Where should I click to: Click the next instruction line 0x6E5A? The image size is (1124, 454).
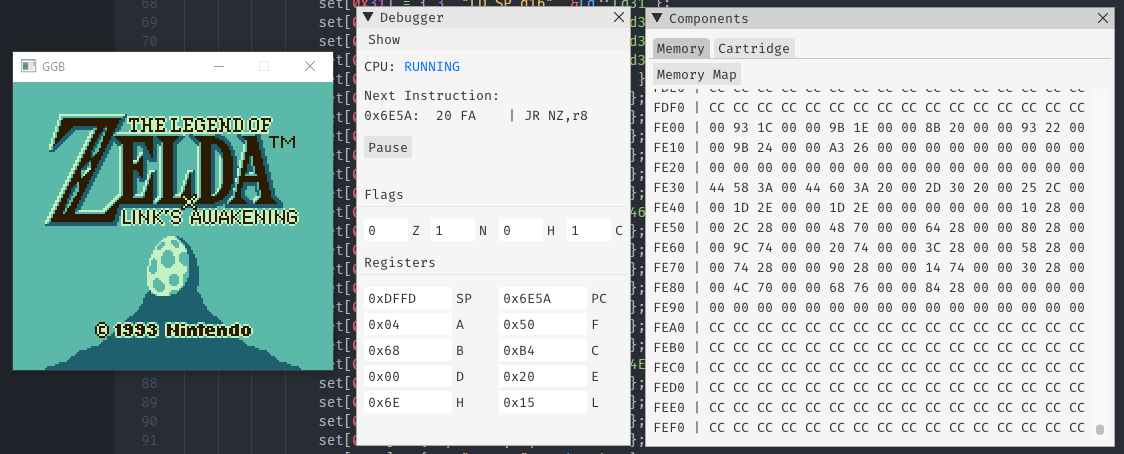pos(476,115)
